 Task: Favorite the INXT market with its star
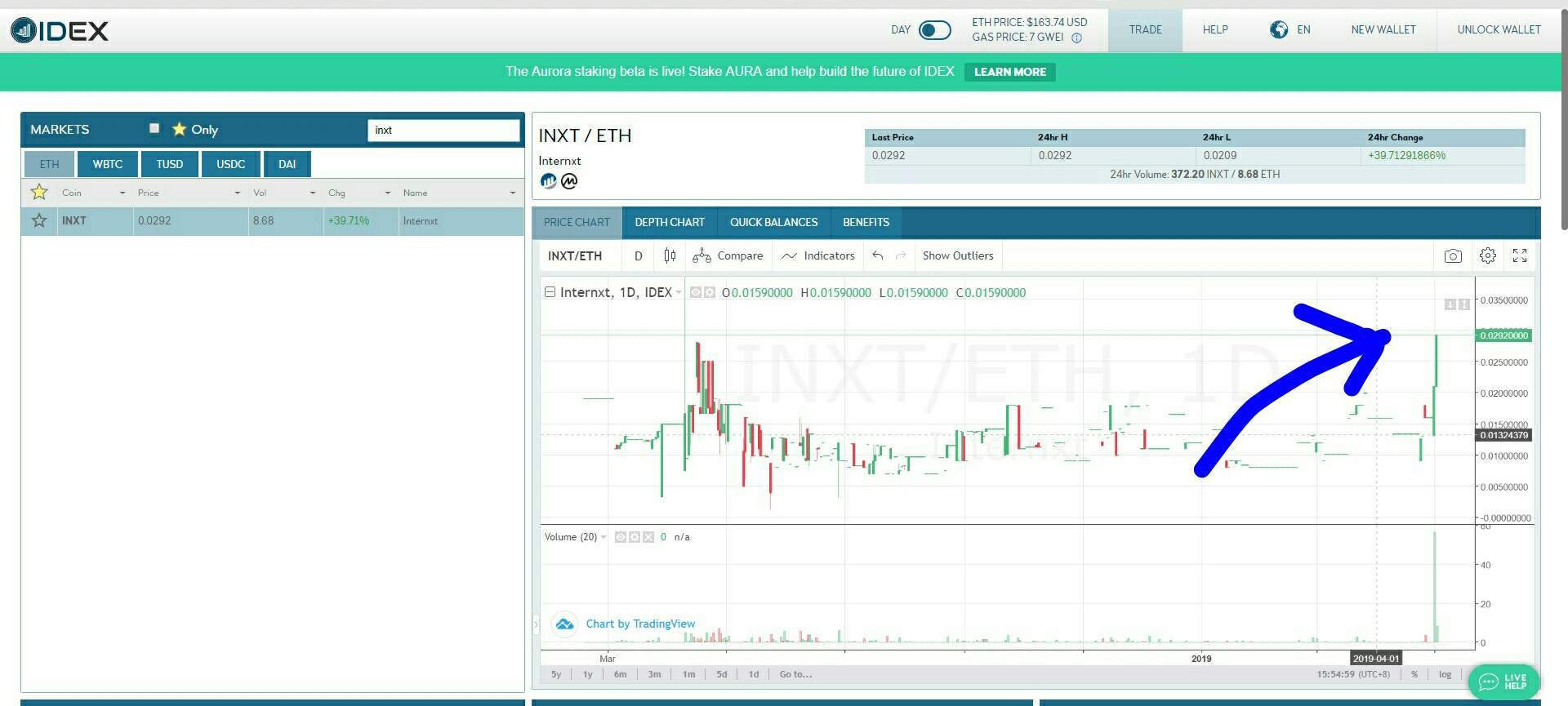point(39,220)
